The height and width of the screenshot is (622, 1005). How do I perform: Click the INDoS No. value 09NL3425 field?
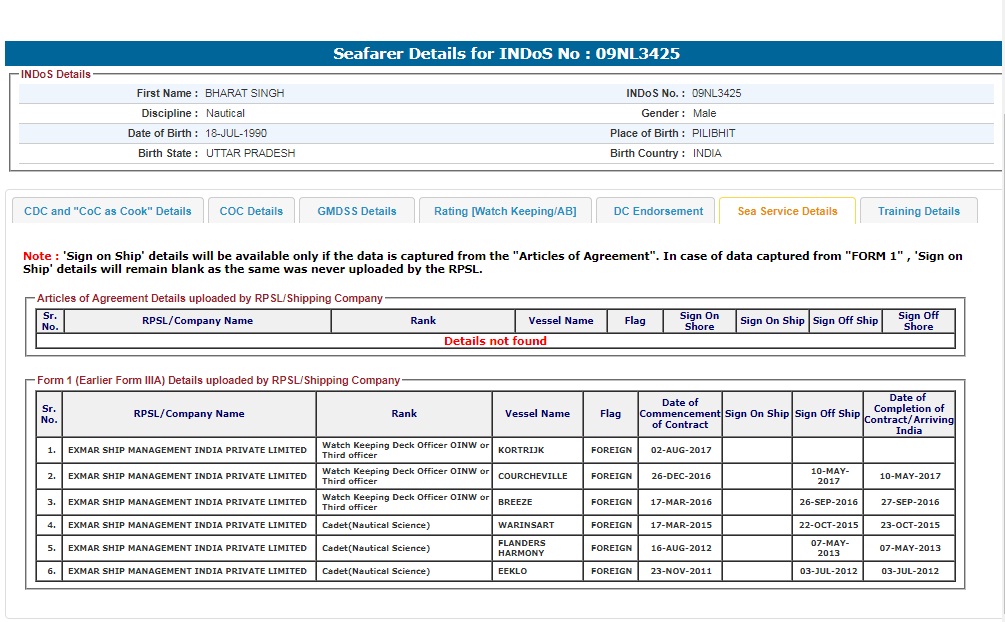coord(716,93)
